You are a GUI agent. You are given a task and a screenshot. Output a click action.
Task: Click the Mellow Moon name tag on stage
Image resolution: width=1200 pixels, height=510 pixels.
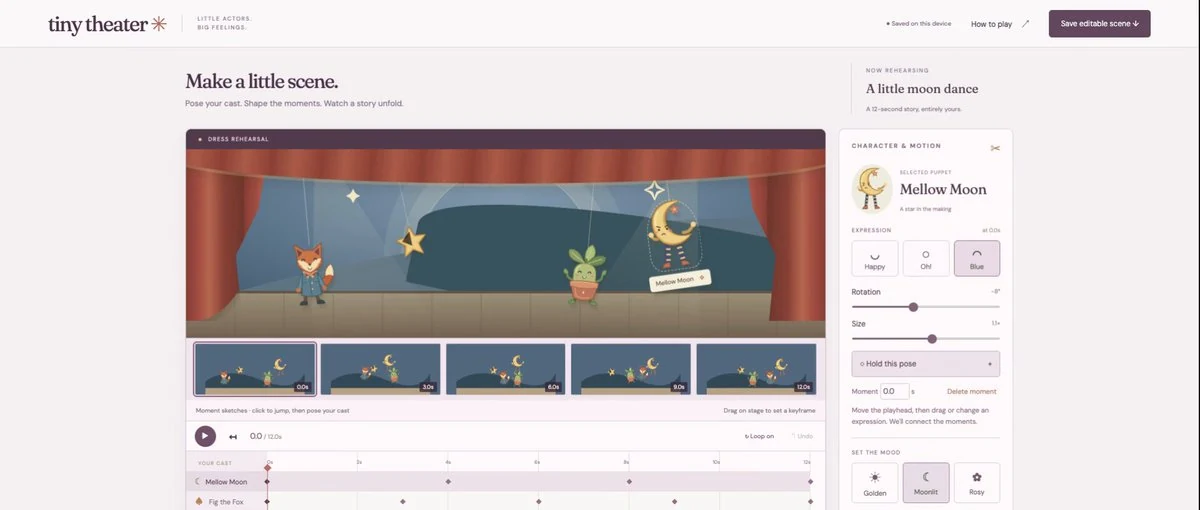(x=682, y=281)
